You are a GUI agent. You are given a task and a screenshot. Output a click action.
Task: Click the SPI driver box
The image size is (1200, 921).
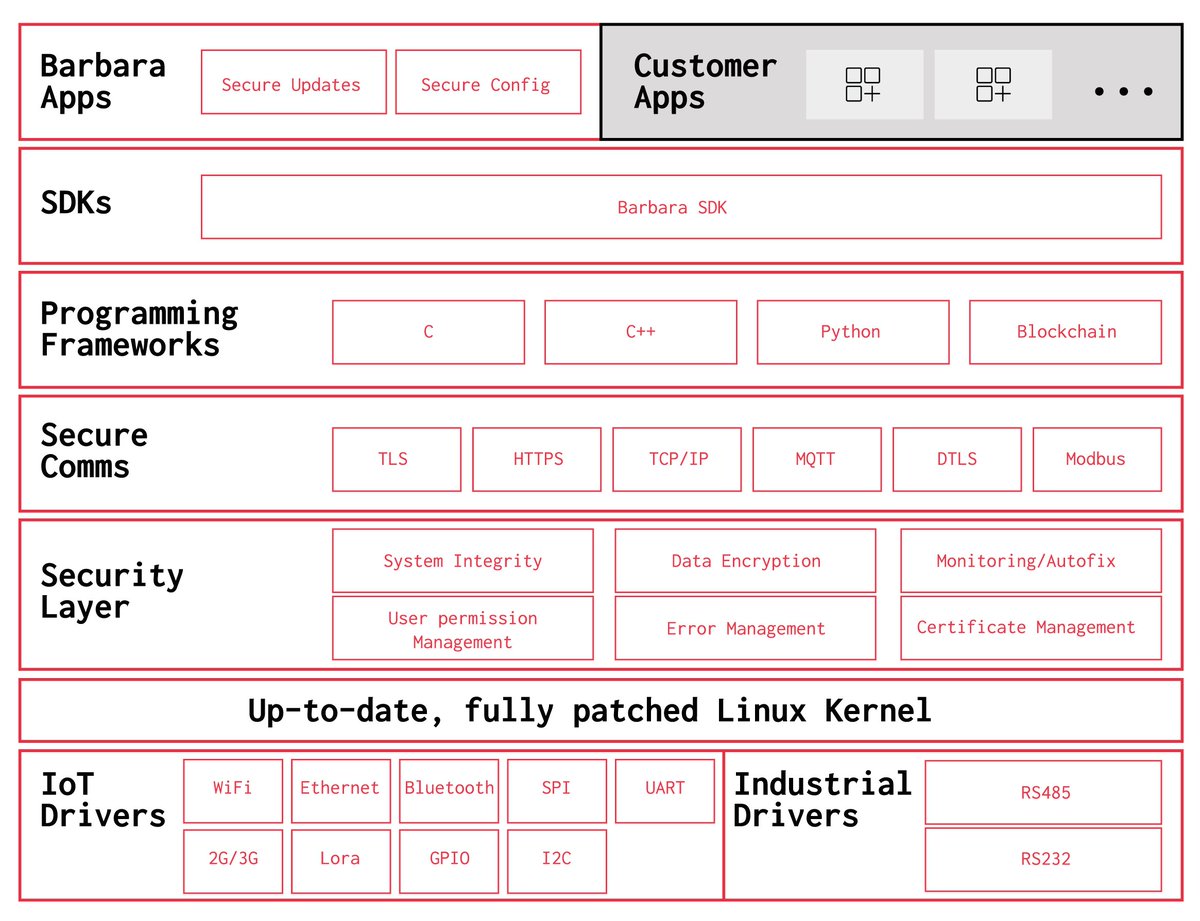click(x=557, y=791)
